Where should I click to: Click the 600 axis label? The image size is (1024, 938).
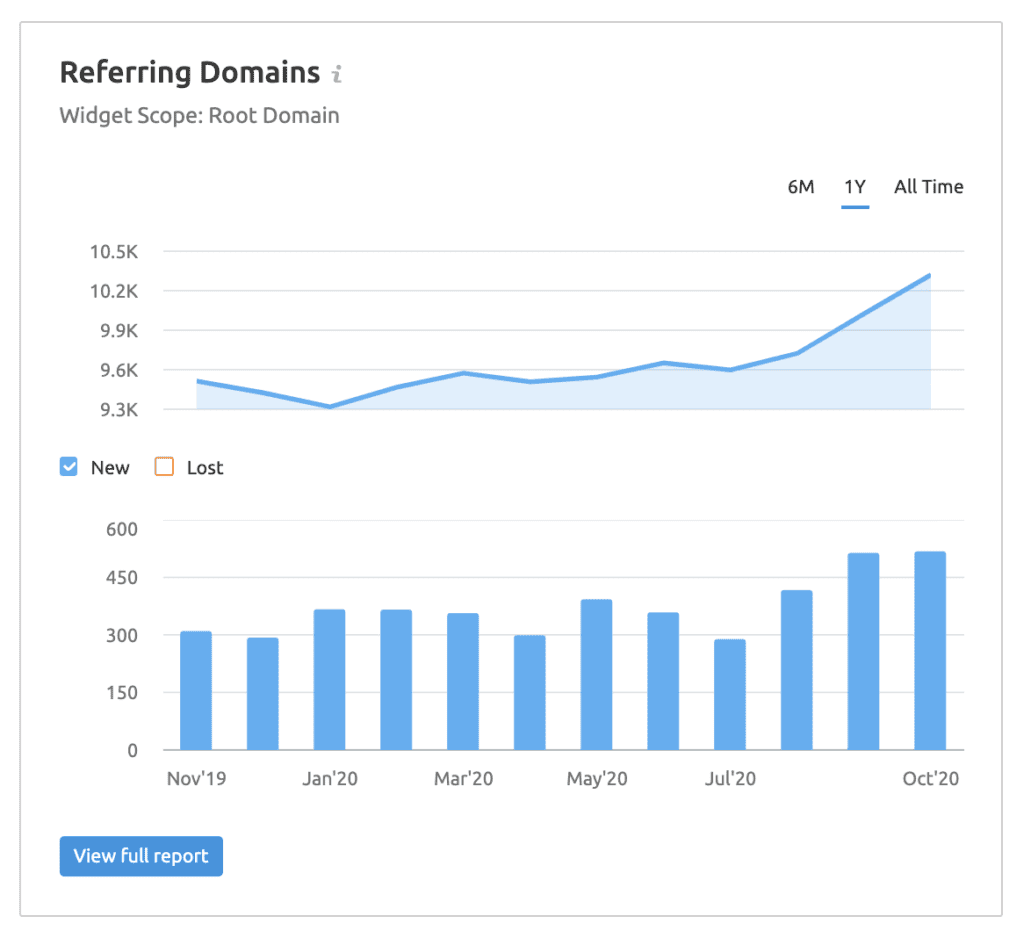pyautogui.click(x=122, y=529)
